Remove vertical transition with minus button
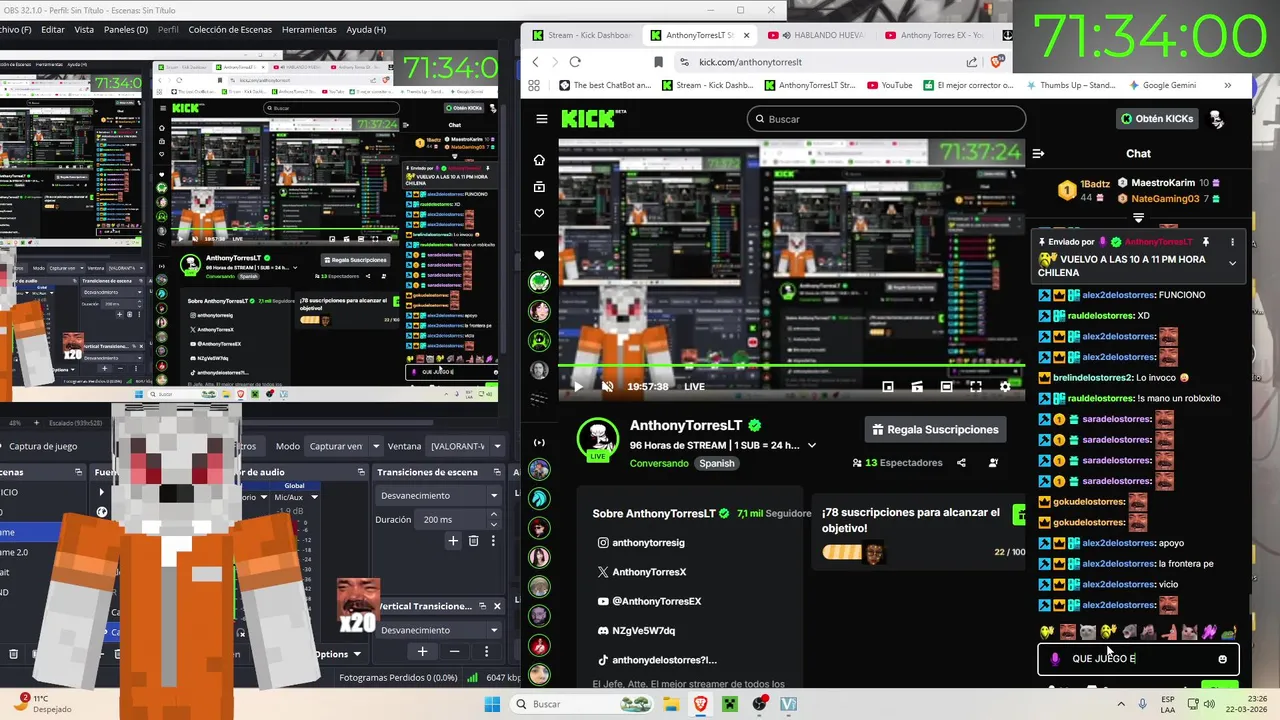Viewport: 1280px width, 720px height. 454,652
